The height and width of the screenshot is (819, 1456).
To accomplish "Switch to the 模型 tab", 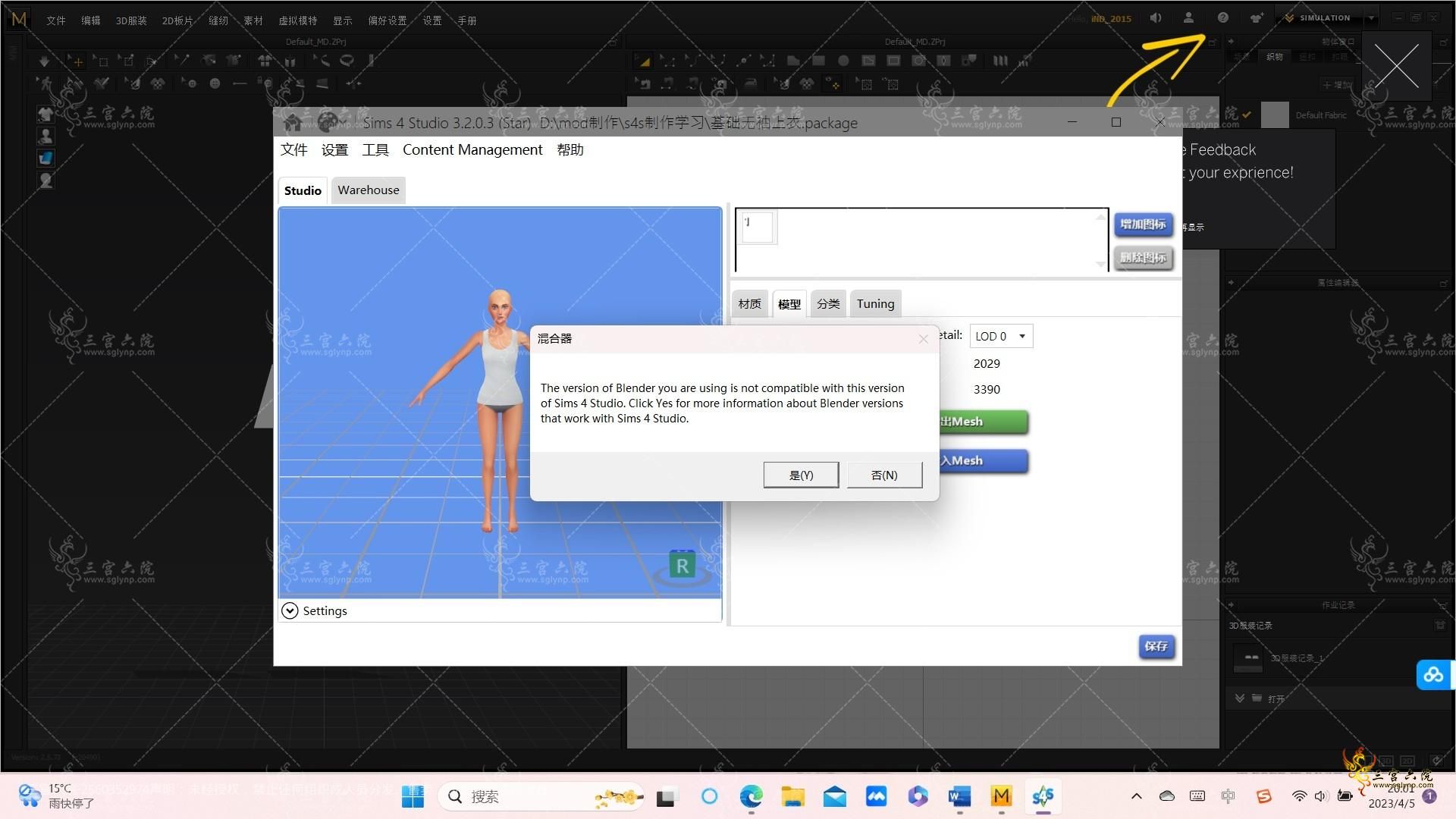I will 789,304.
